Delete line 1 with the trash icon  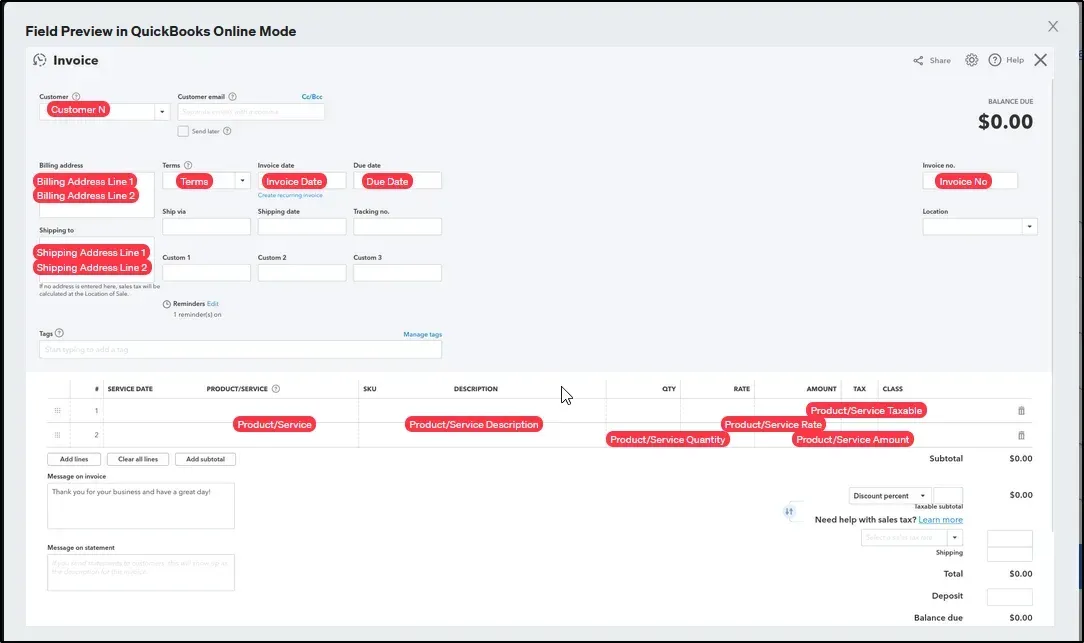coord(1021,411)
